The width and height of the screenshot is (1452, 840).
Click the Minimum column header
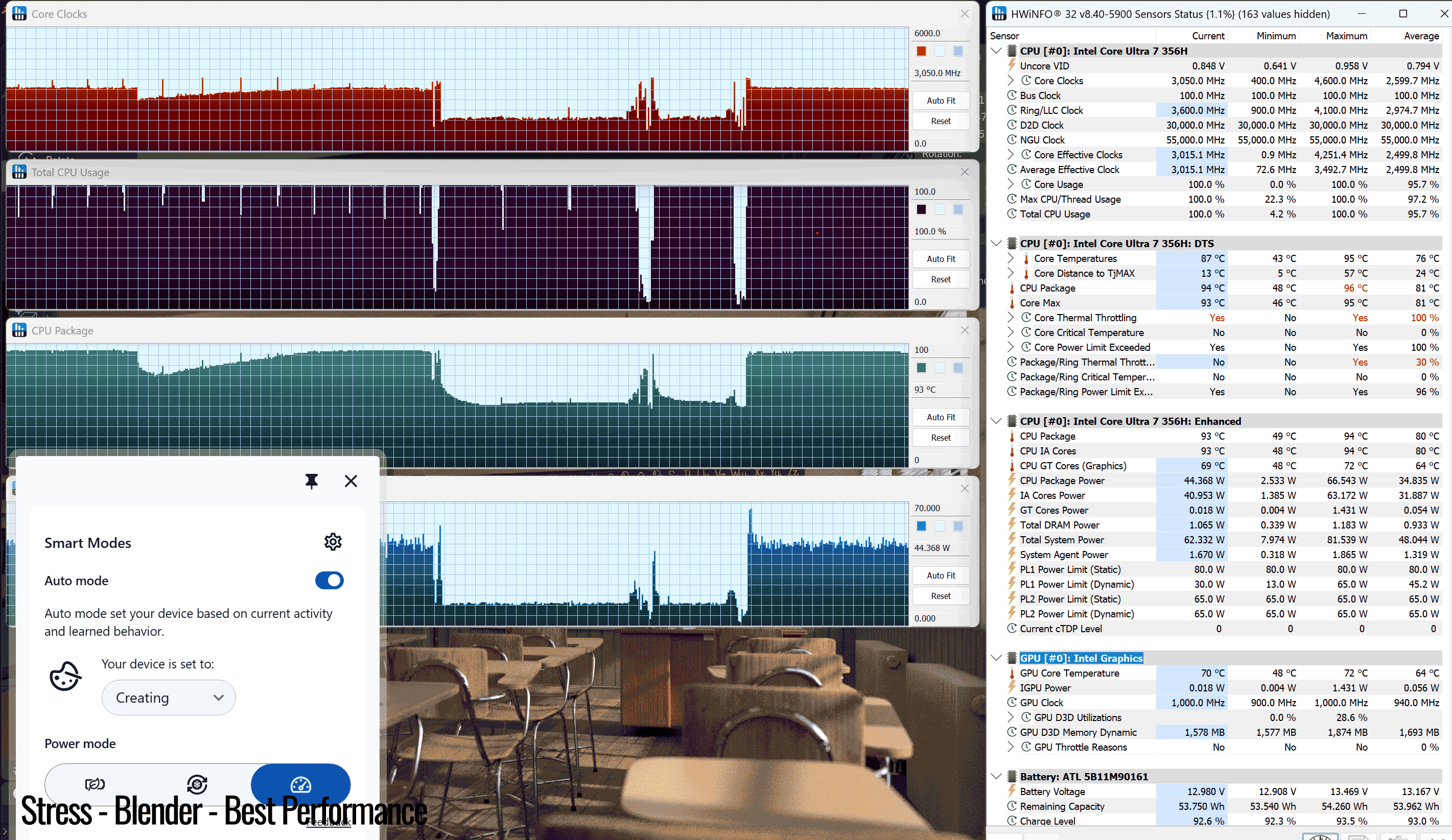coord(1262,36)
